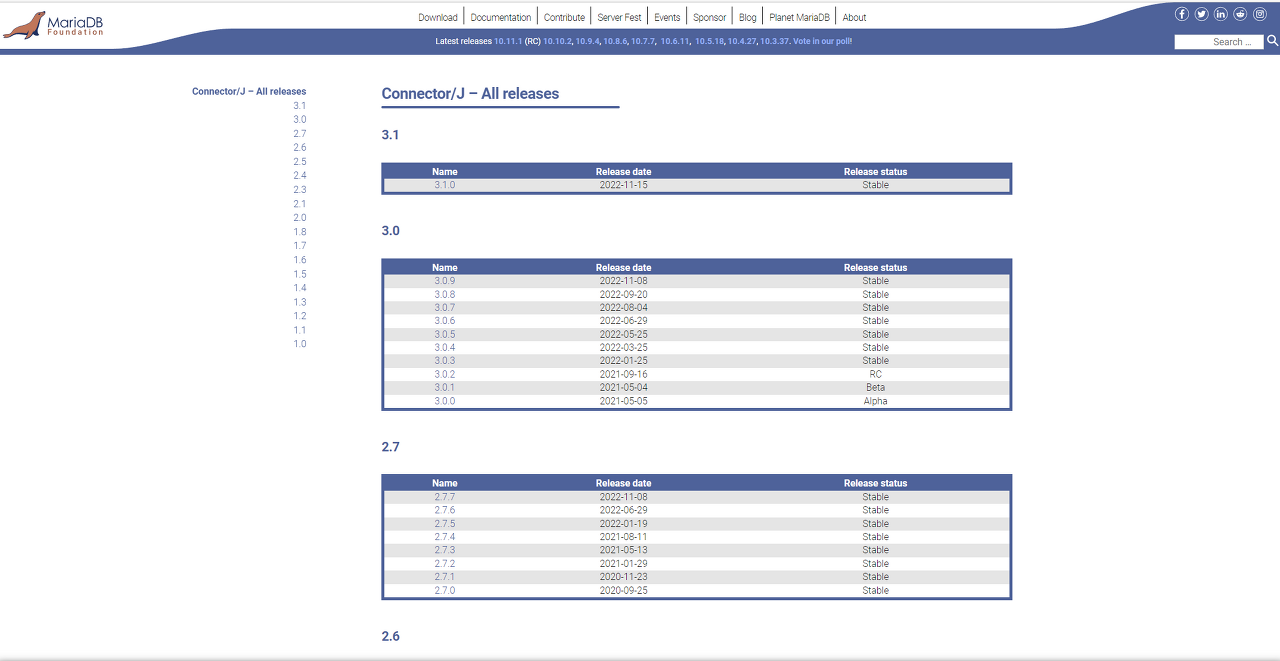Jump to 3.0 in the sidebar

point(300,119)
